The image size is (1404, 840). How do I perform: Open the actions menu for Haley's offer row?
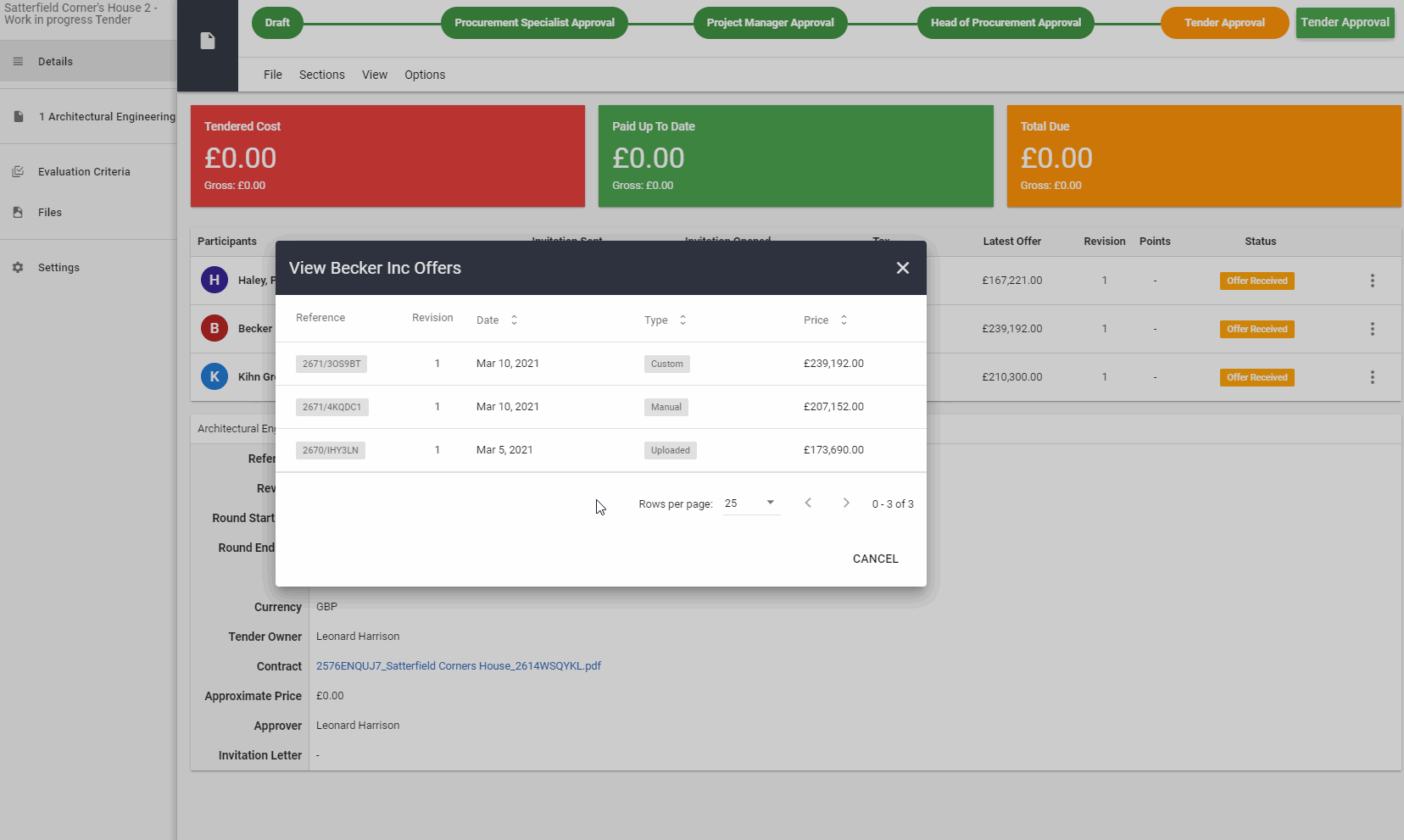click(x=1372, y=281)
